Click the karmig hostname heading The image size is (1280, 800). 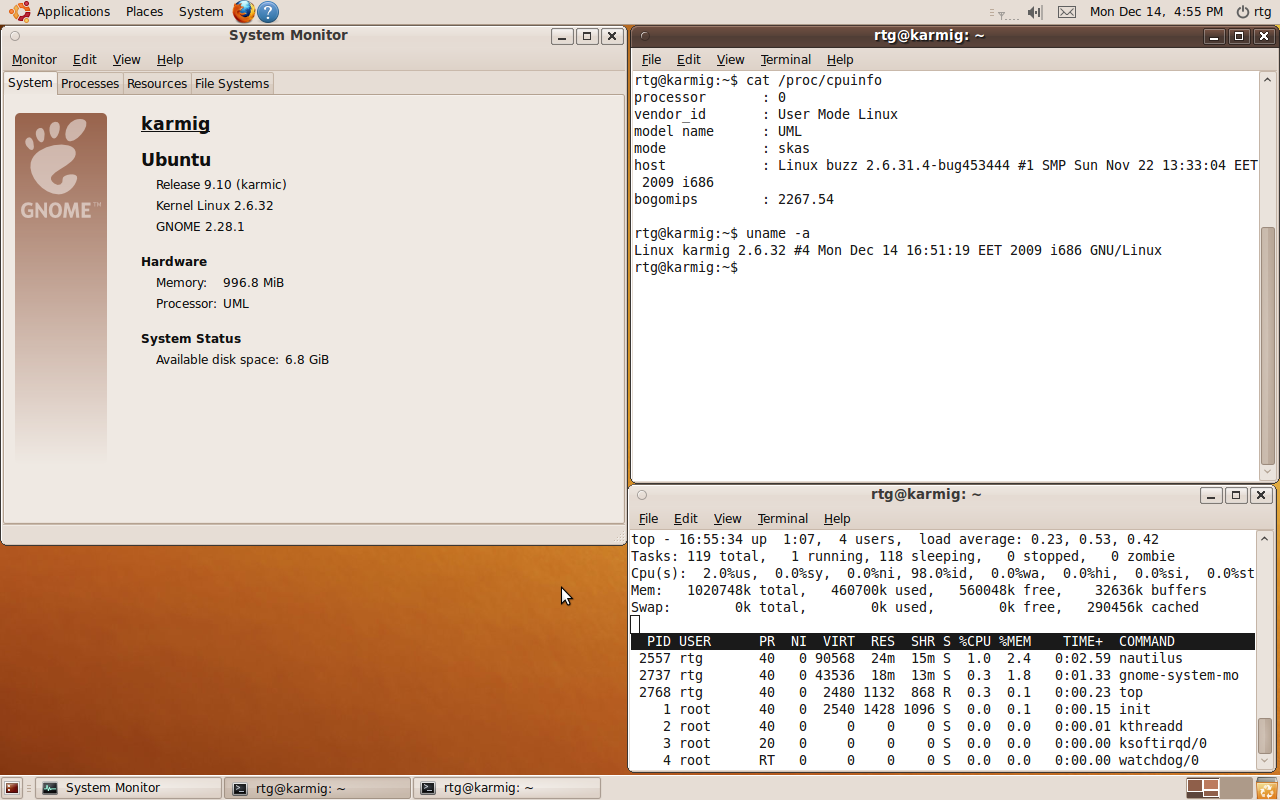point(176,124)
